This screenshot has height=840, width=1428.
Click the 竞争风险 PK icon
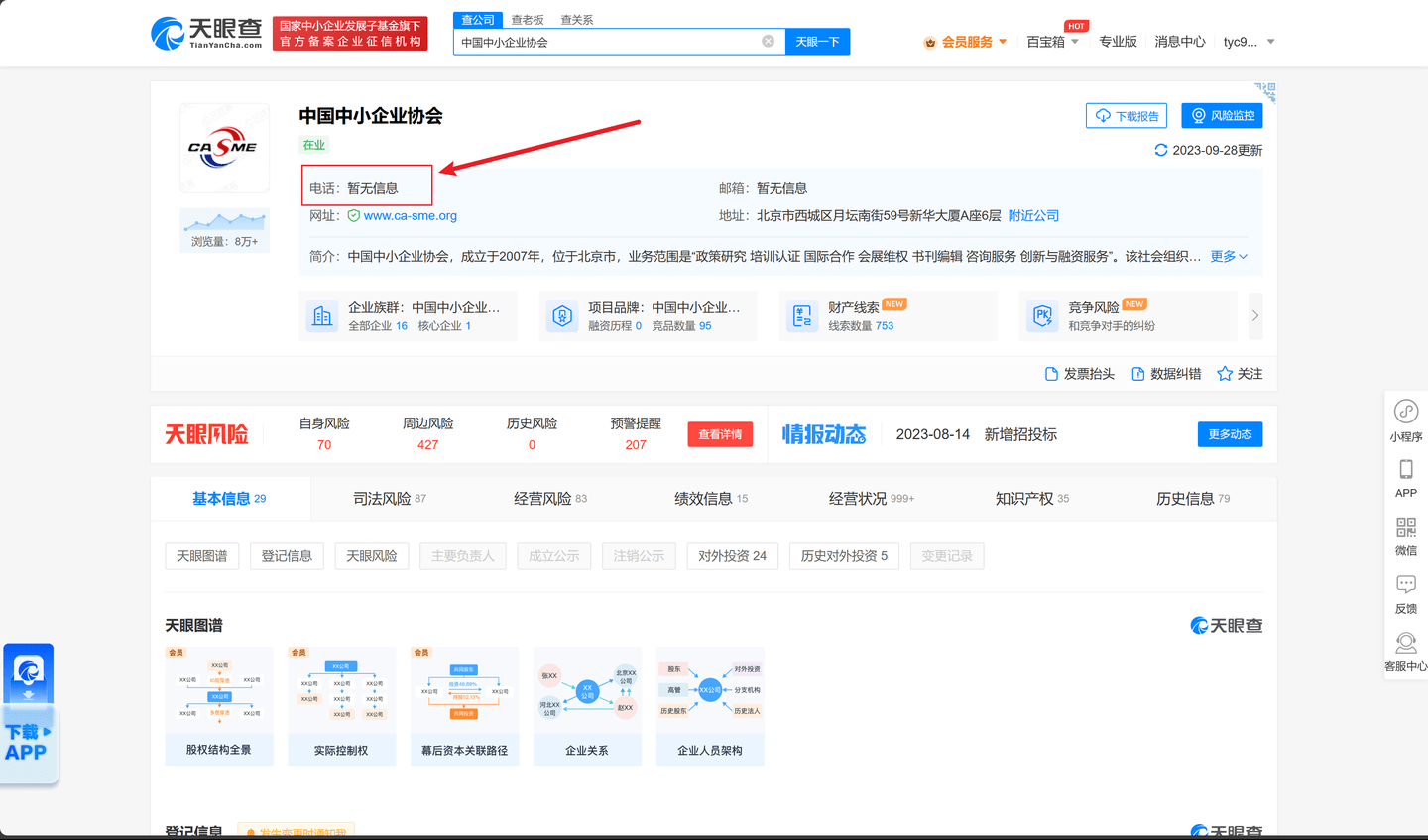pyautogui.click(x=1042, y=316)
